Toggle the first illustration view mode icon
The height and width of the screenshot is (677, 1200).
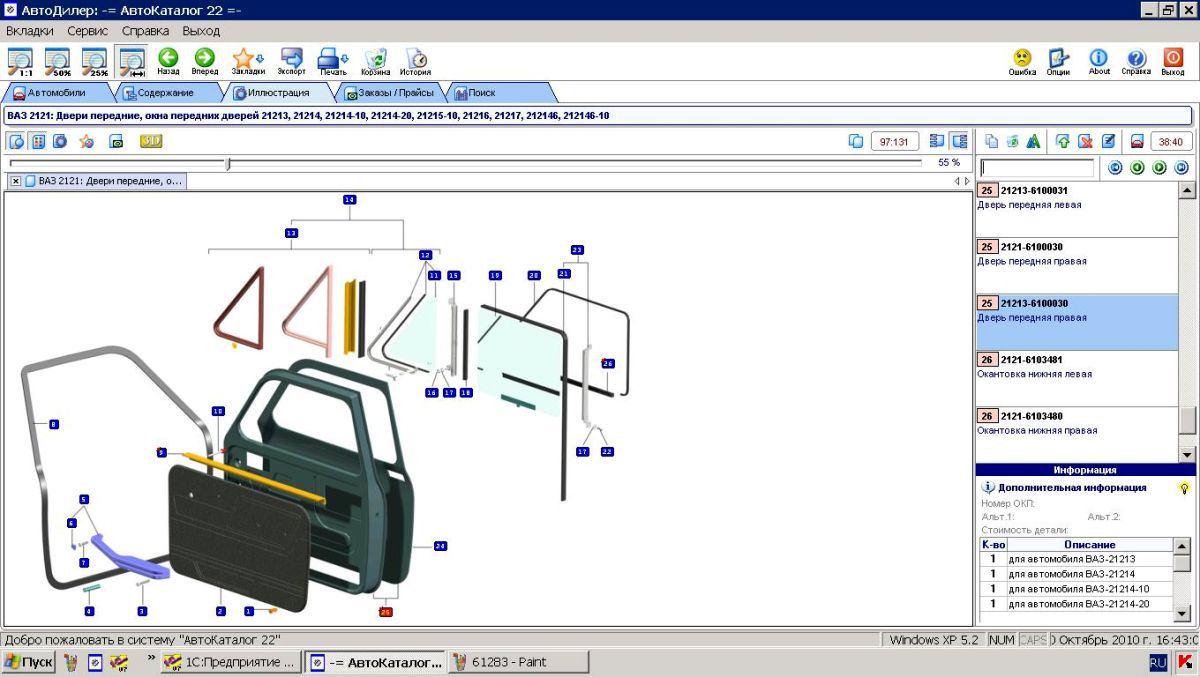(x=17, y=141)
